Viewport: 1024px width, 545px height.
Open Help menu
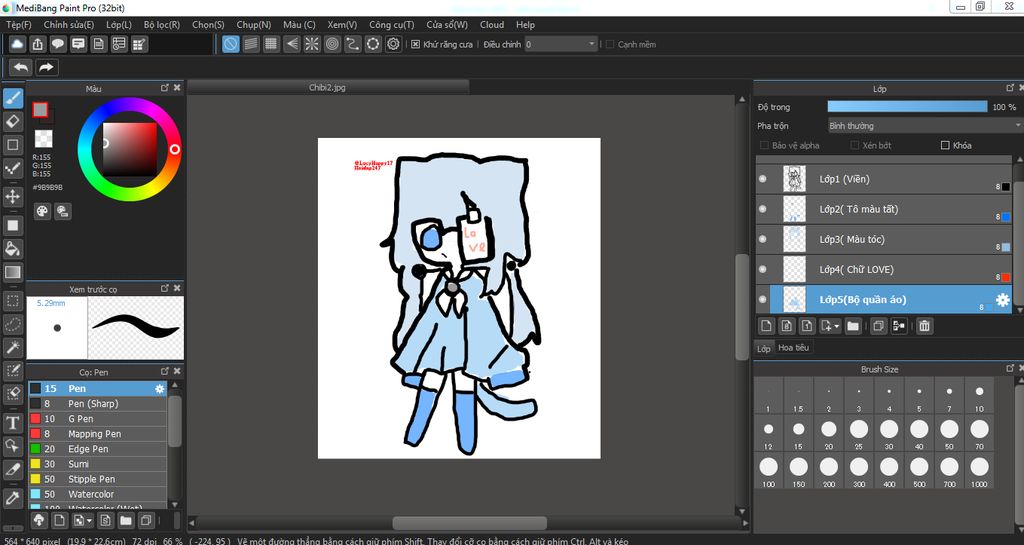525,25
